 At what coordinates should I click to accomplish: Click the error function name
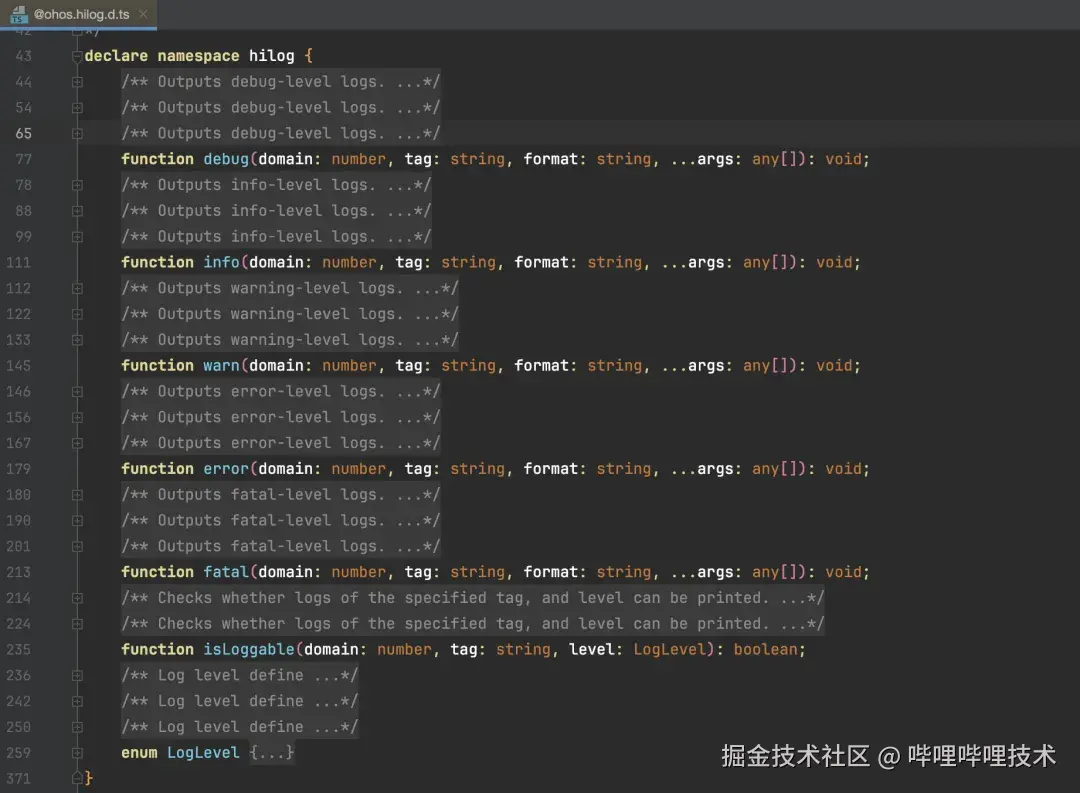coord(226,469)
